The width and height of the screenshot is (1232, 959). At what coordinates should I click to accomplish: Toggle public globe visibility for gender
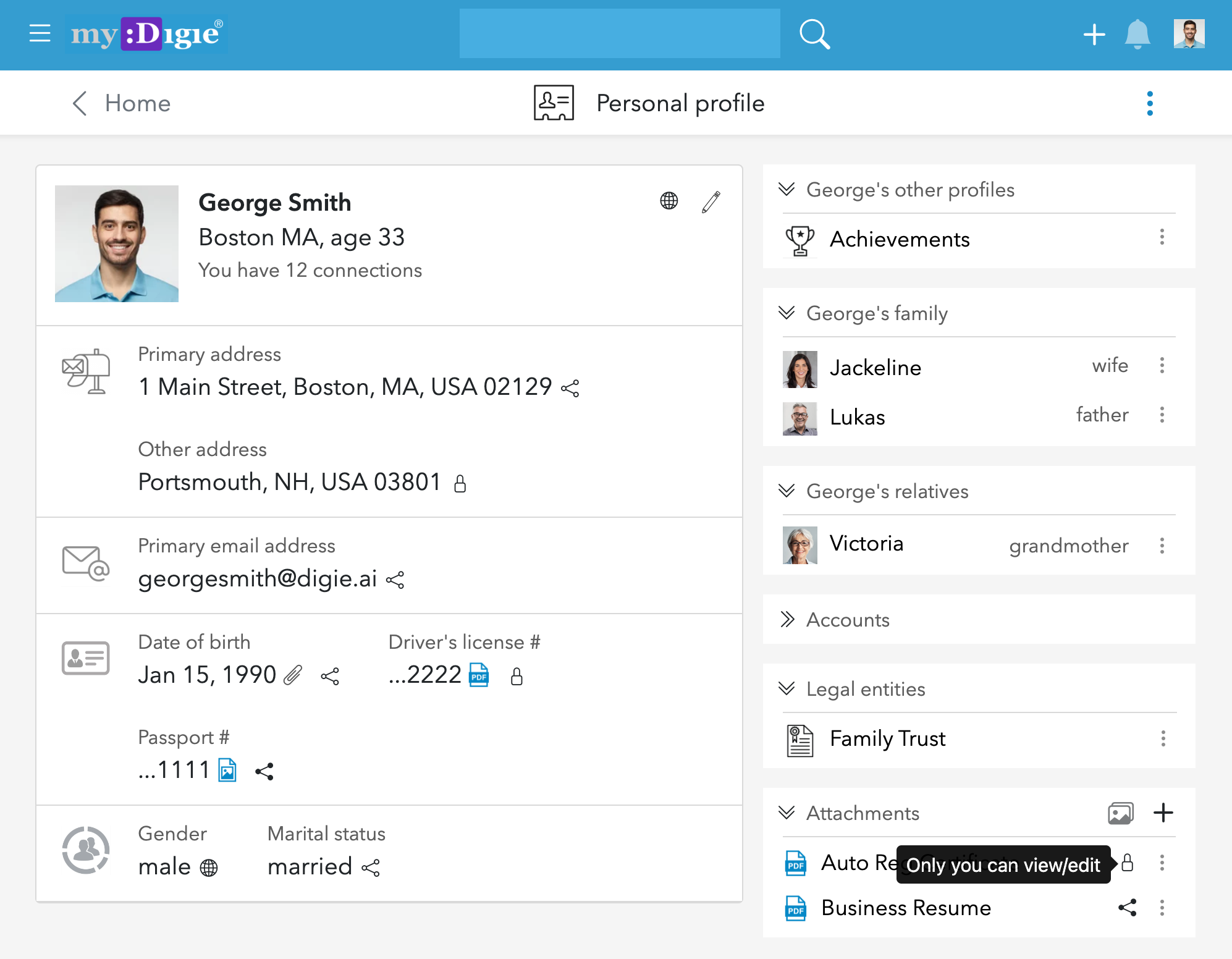209,868
